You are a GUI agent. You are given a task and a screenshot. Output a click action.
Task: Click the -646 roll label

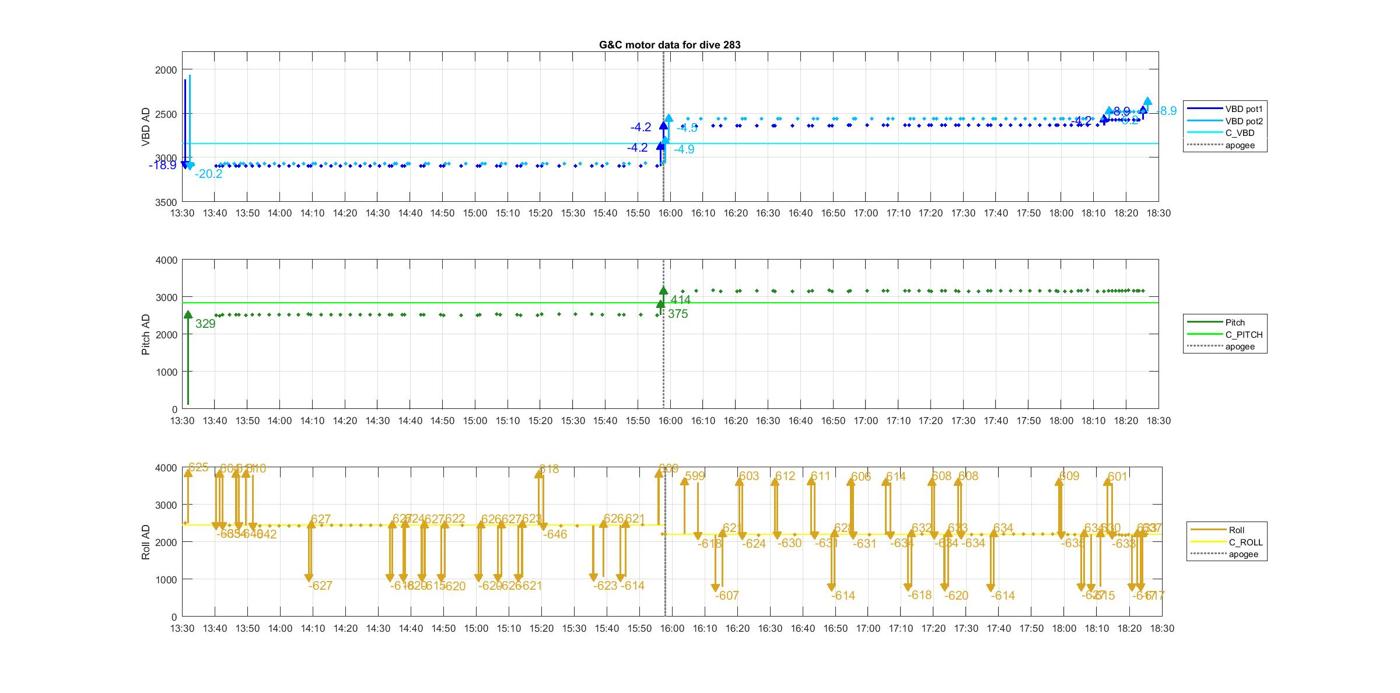click(x=555, y=535)
